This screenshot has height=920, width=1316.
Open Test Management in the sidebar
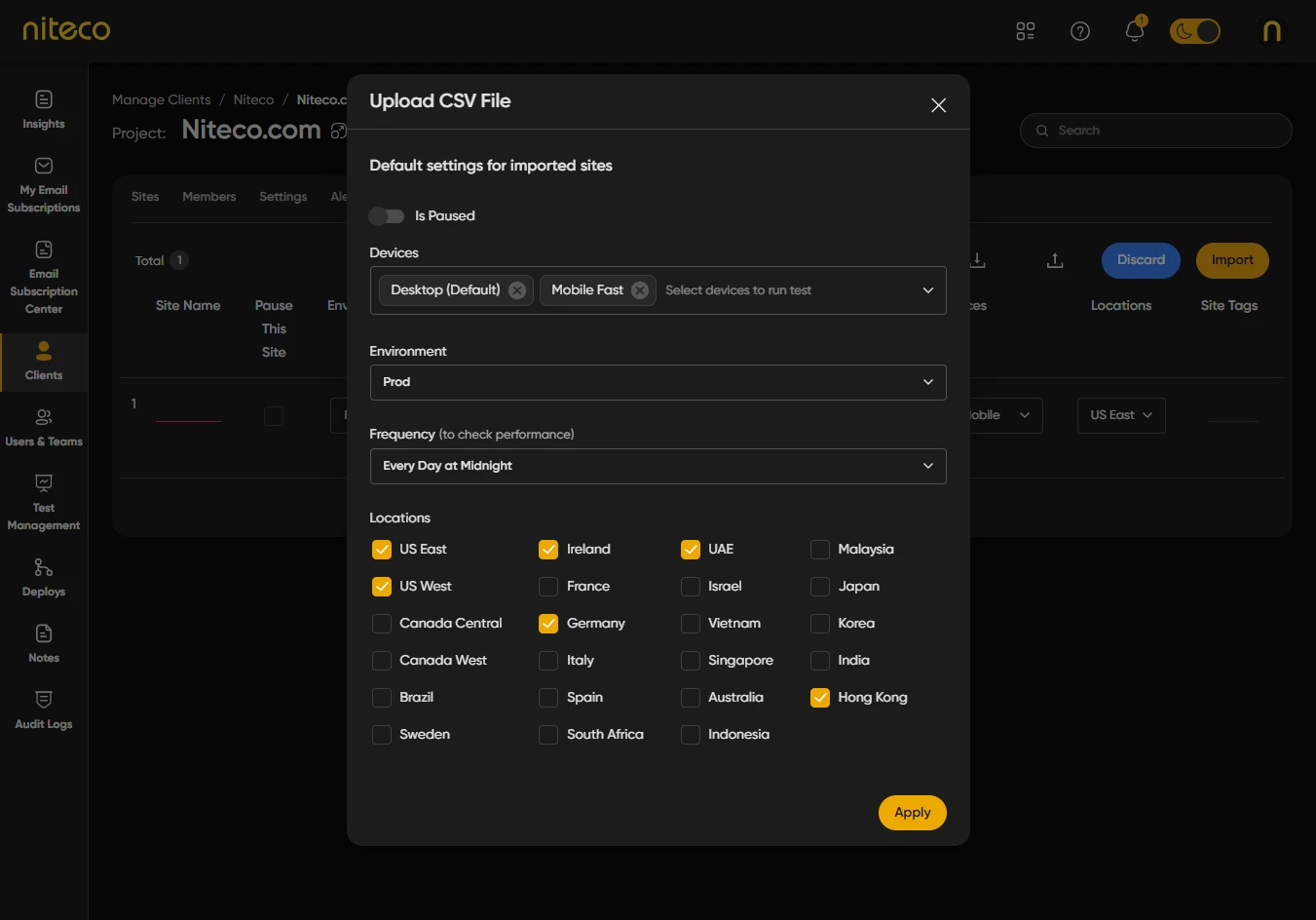tap(44, 483)
